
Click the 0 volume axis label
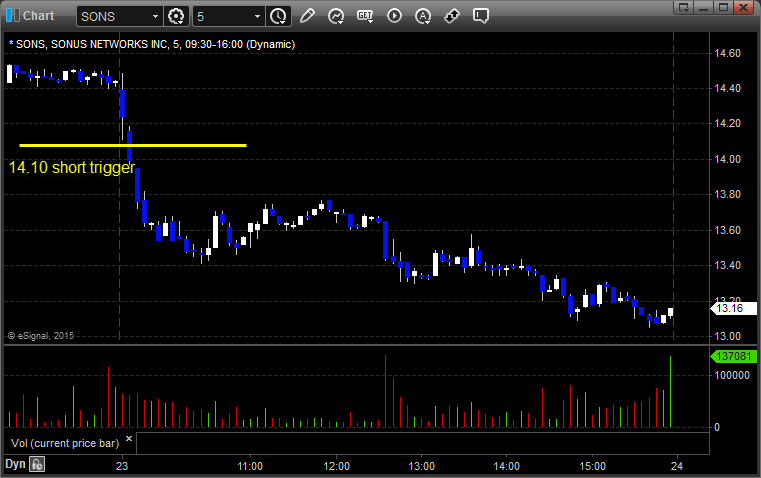(717, 428)
